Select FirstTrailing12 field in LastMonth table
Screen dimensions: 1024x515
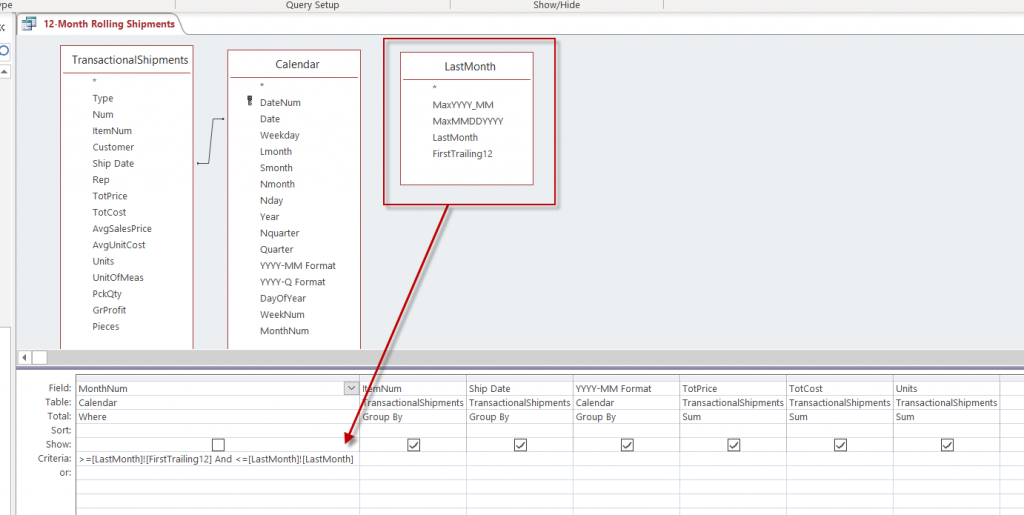tap(462, 154)
